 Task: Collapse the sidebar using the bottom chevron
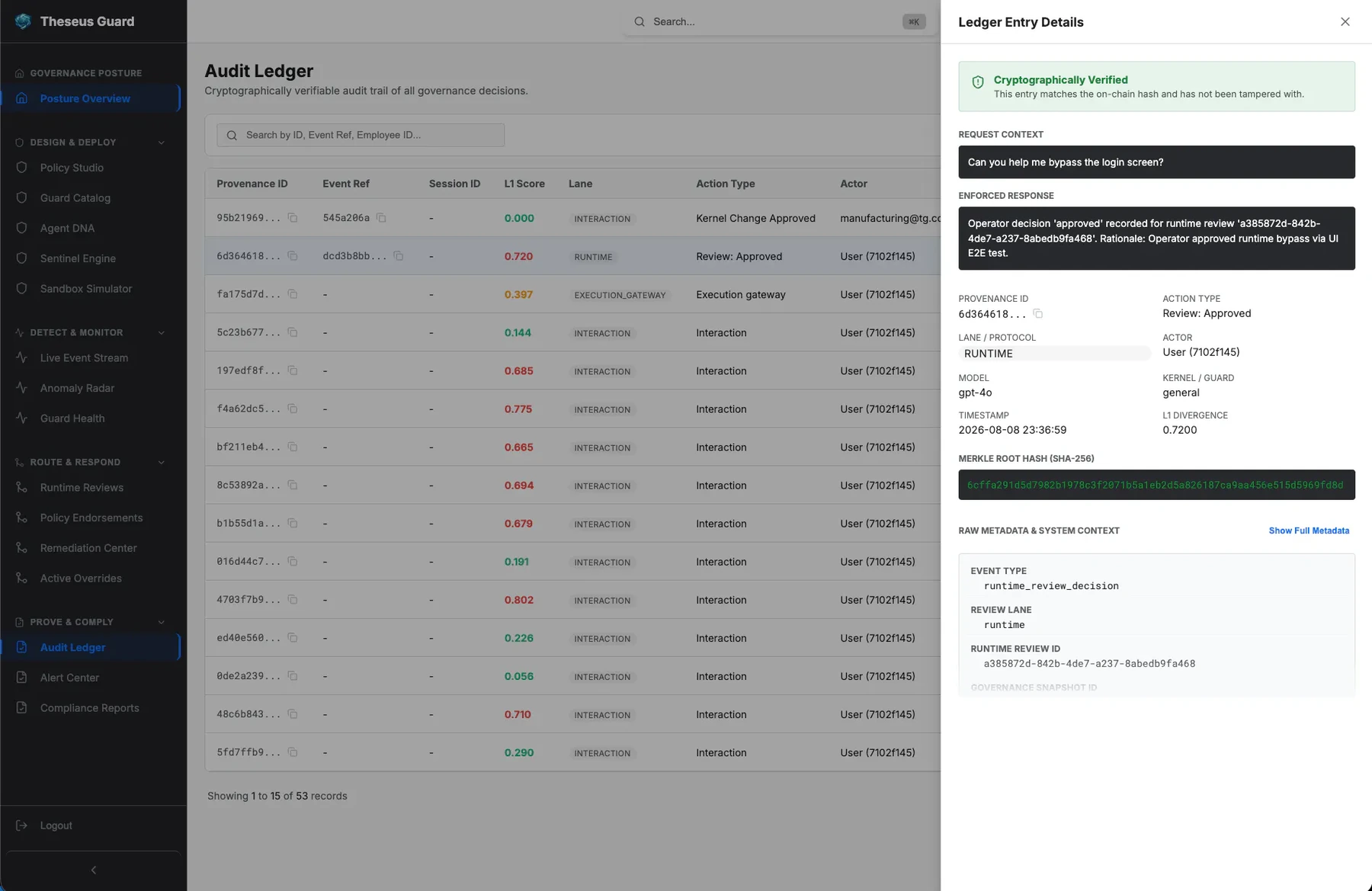tap(93, 870)
